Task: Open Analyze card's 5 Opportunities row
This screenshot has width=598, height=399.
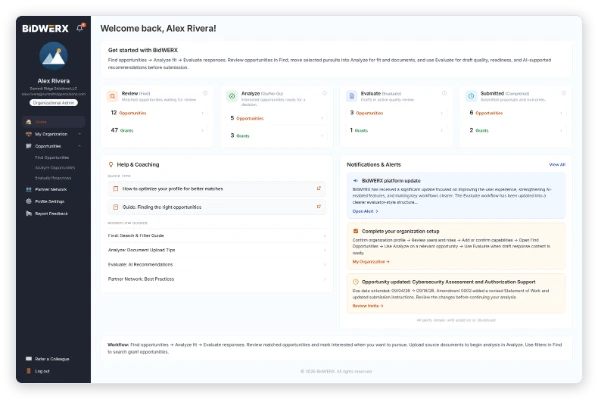Action: pos(277,118)
